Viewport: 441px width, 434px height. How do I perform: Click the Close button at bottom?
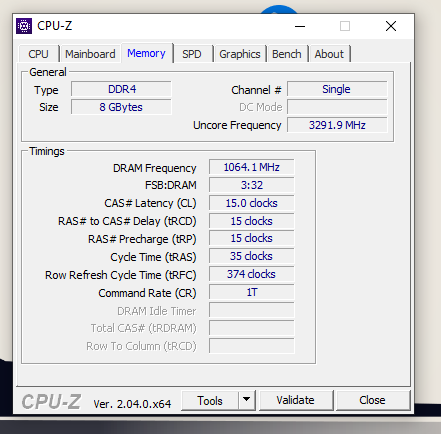pos(372,400)
